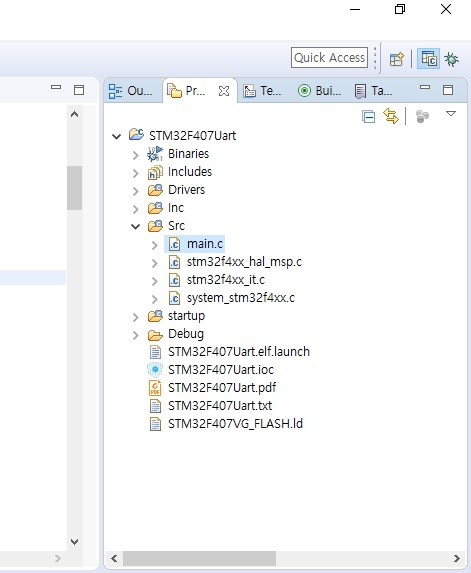Open the Ta... tab
Image resolution: width=471 pixels, height=573 pixels.
373,91
